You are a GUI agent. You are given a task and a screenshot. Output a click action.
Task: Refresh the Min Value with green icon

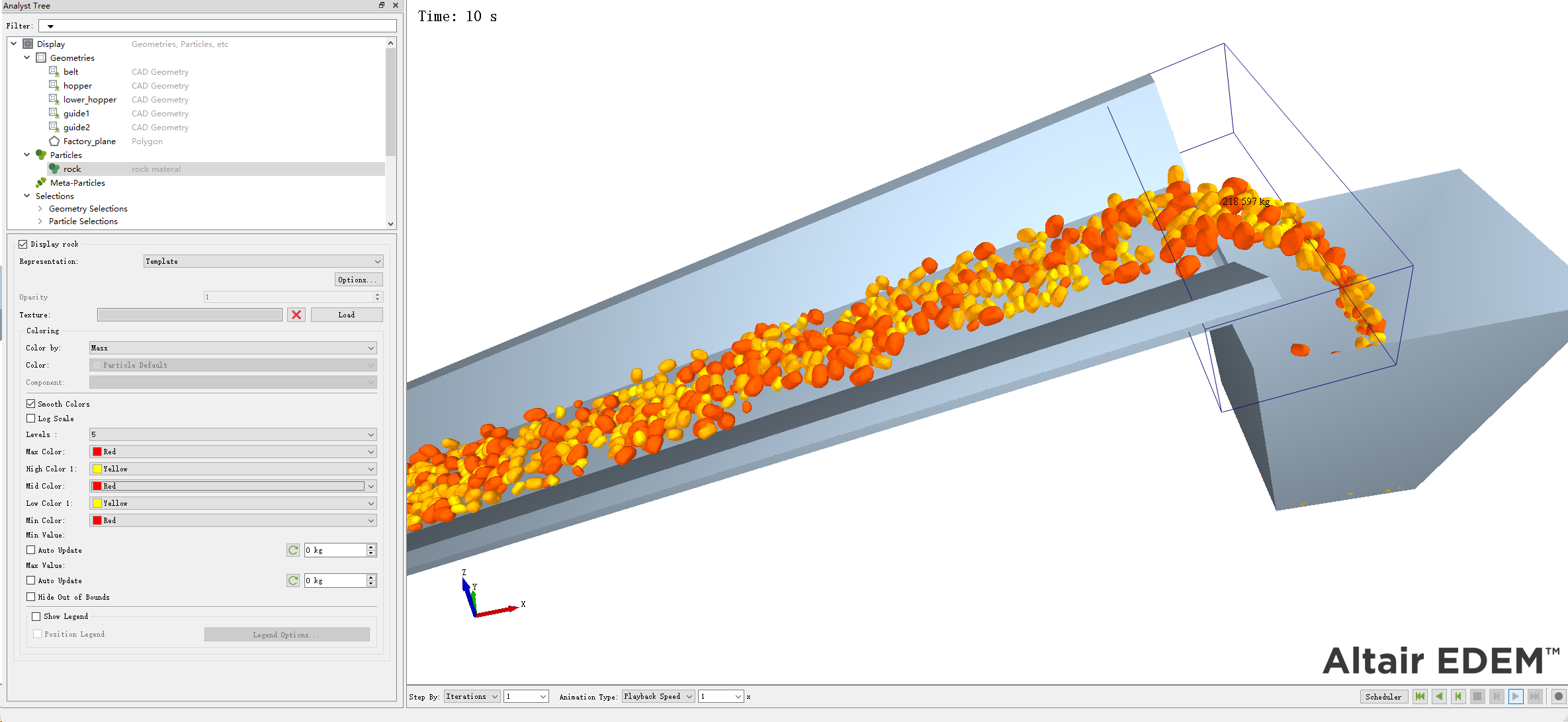pos(293,550)
